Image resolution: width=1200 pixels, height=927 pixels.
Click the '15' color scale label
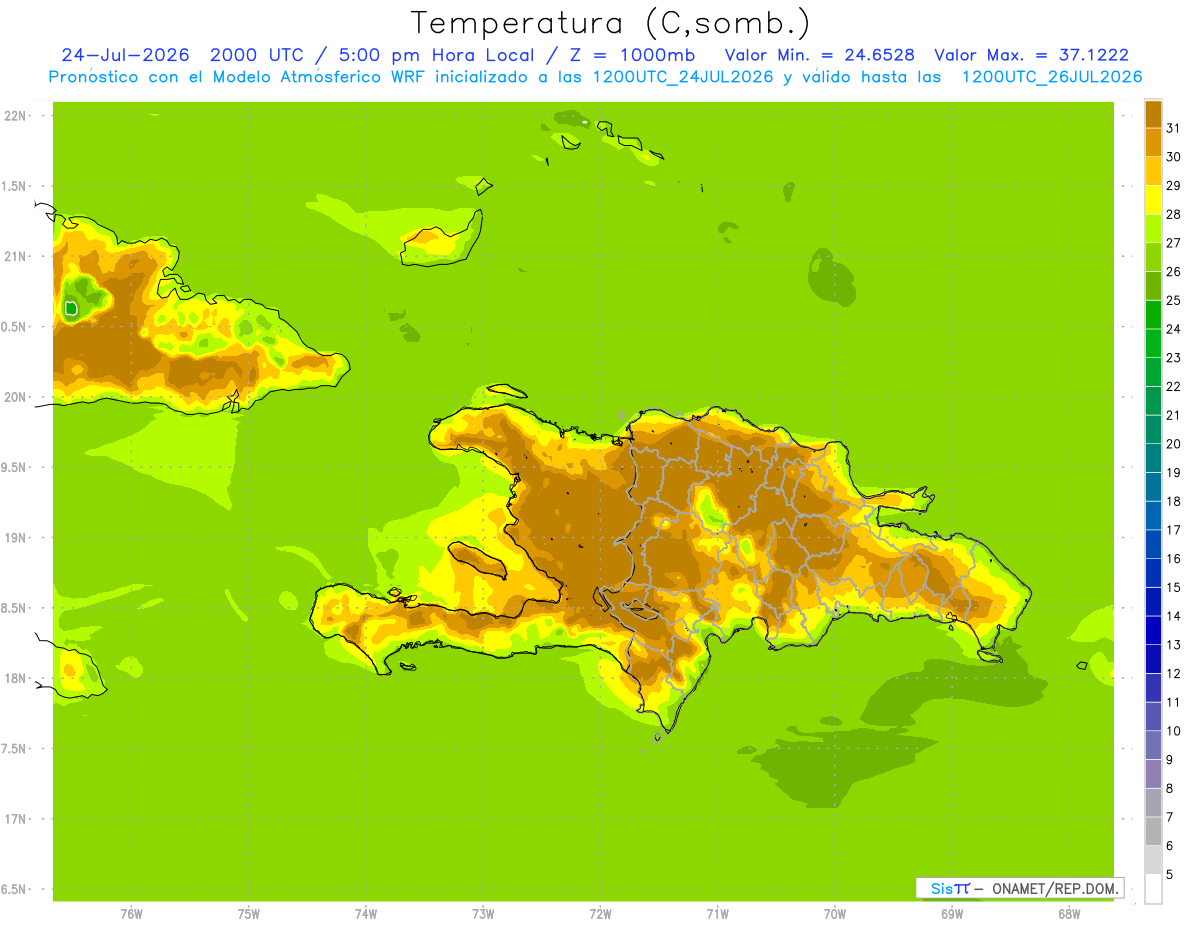point(1173,588)
